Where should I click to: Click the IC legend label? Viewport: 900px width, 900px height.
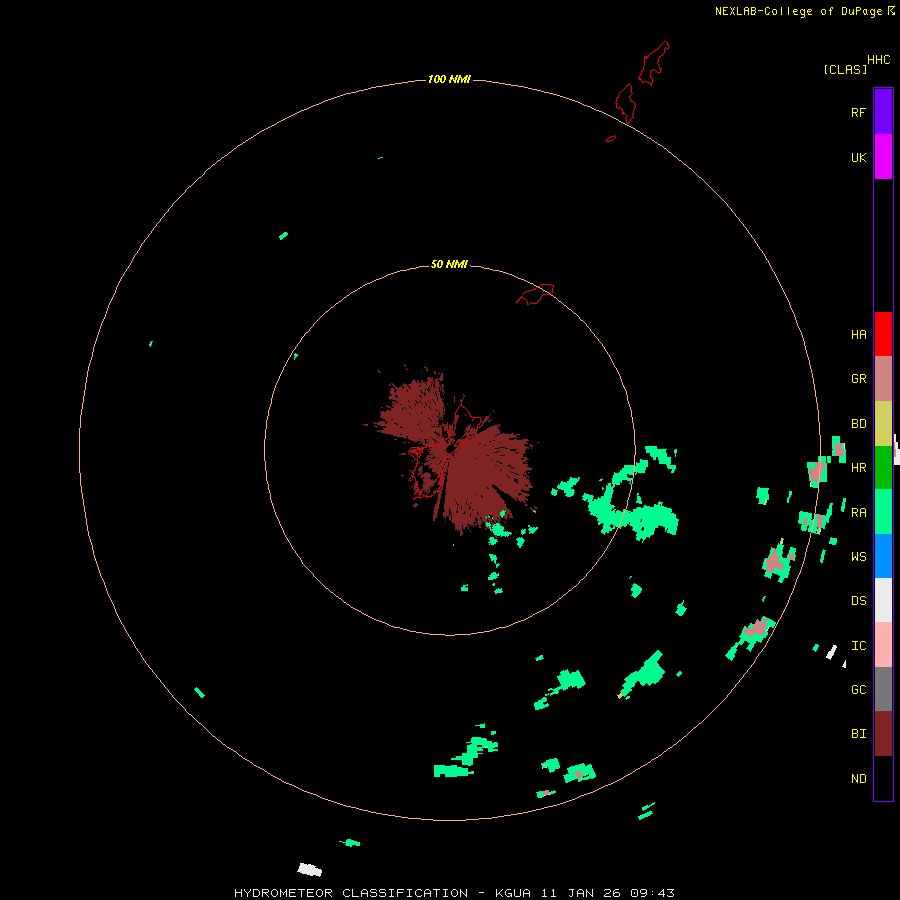(859, 646)
